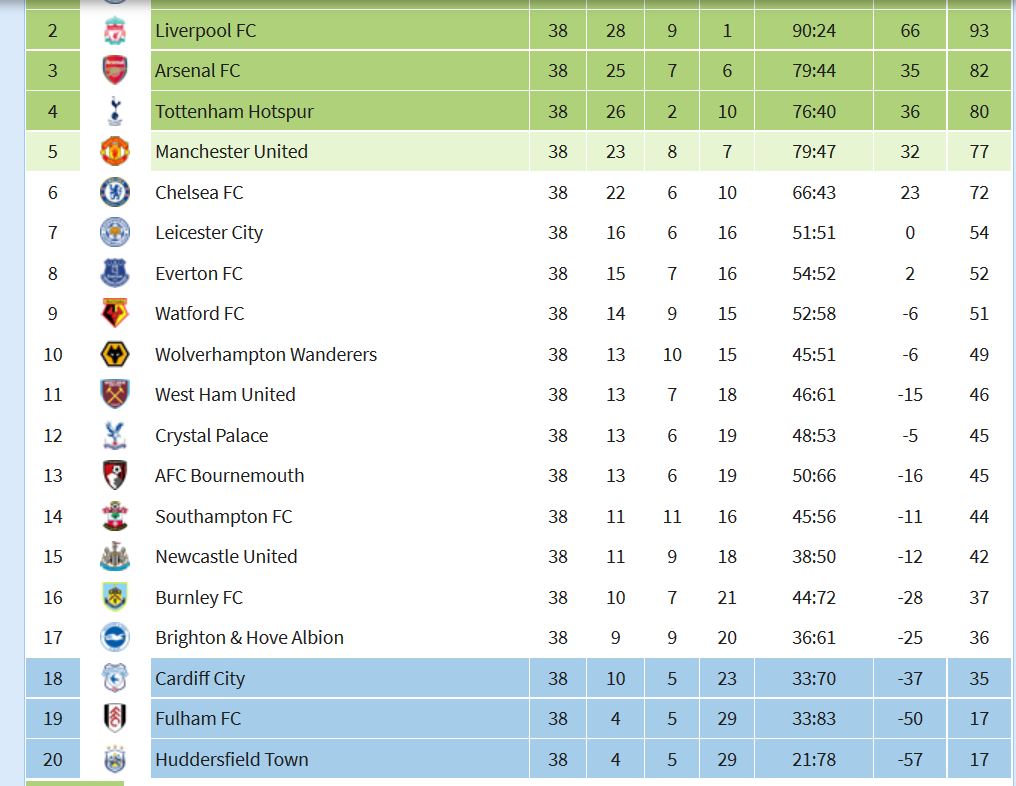Go to West Ham United link
This screenshot has height=786, width=1016.
click(225, 395)
